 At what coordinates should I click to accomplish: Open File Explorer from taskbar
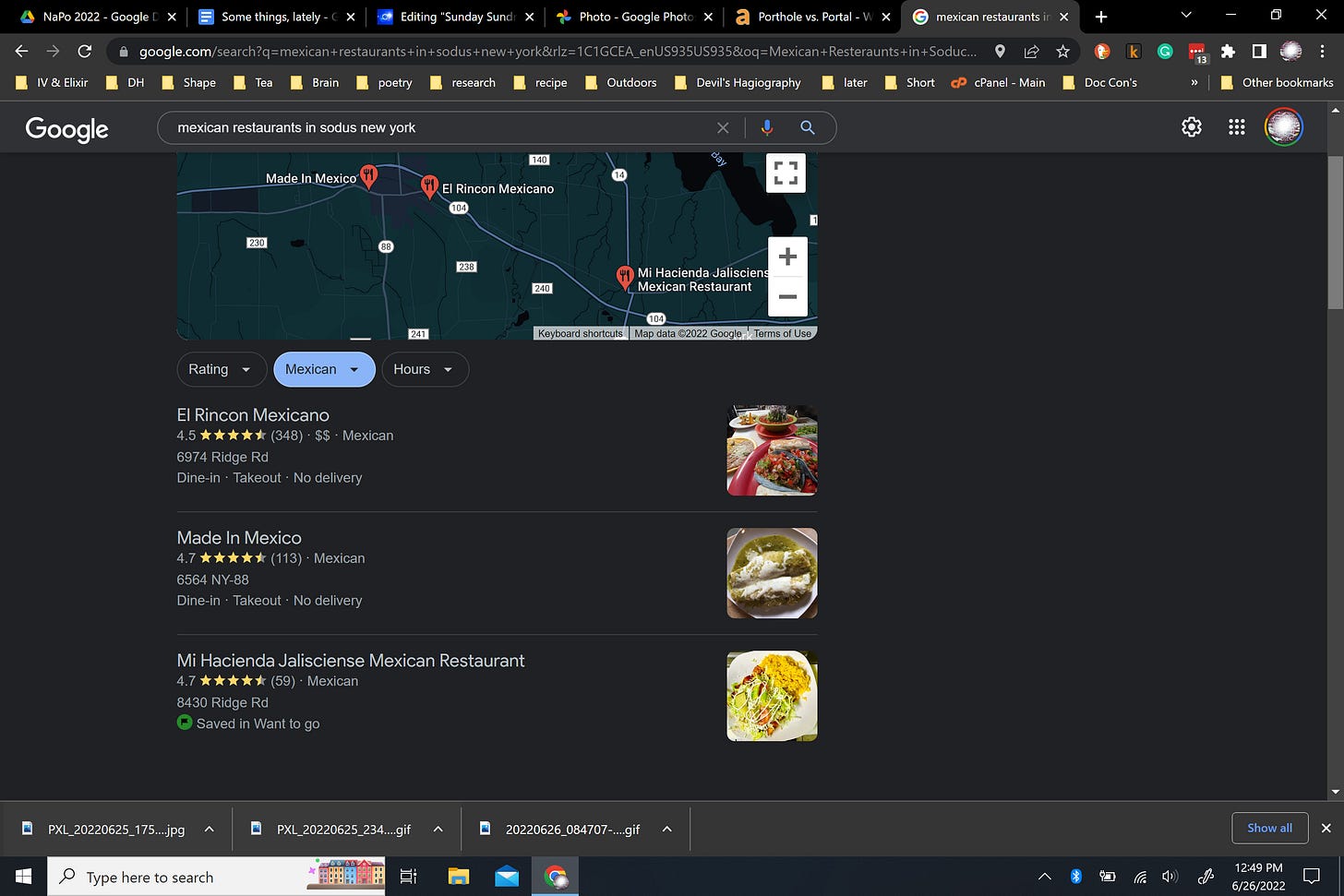tap(459, 877)
